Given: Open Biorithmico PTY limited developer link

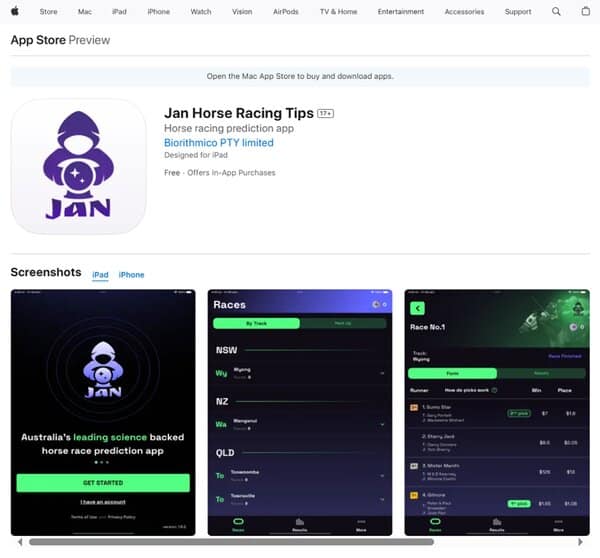Looking at the screenshot, I should 219,143.
